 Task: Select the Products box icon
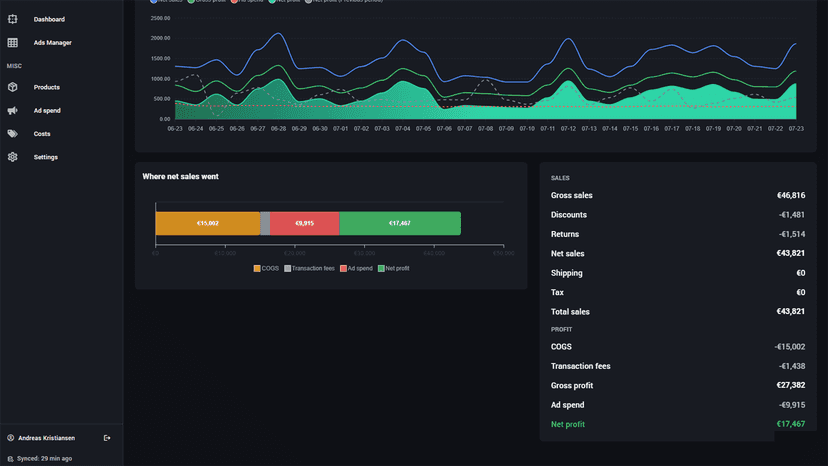13,87
